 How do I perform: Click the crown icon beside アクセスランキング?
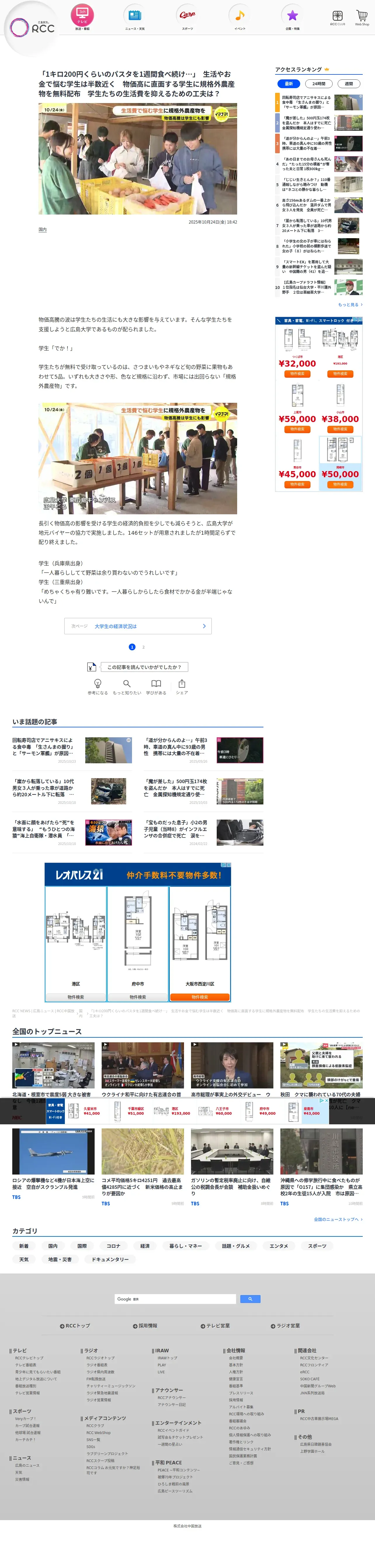(327, 69)
